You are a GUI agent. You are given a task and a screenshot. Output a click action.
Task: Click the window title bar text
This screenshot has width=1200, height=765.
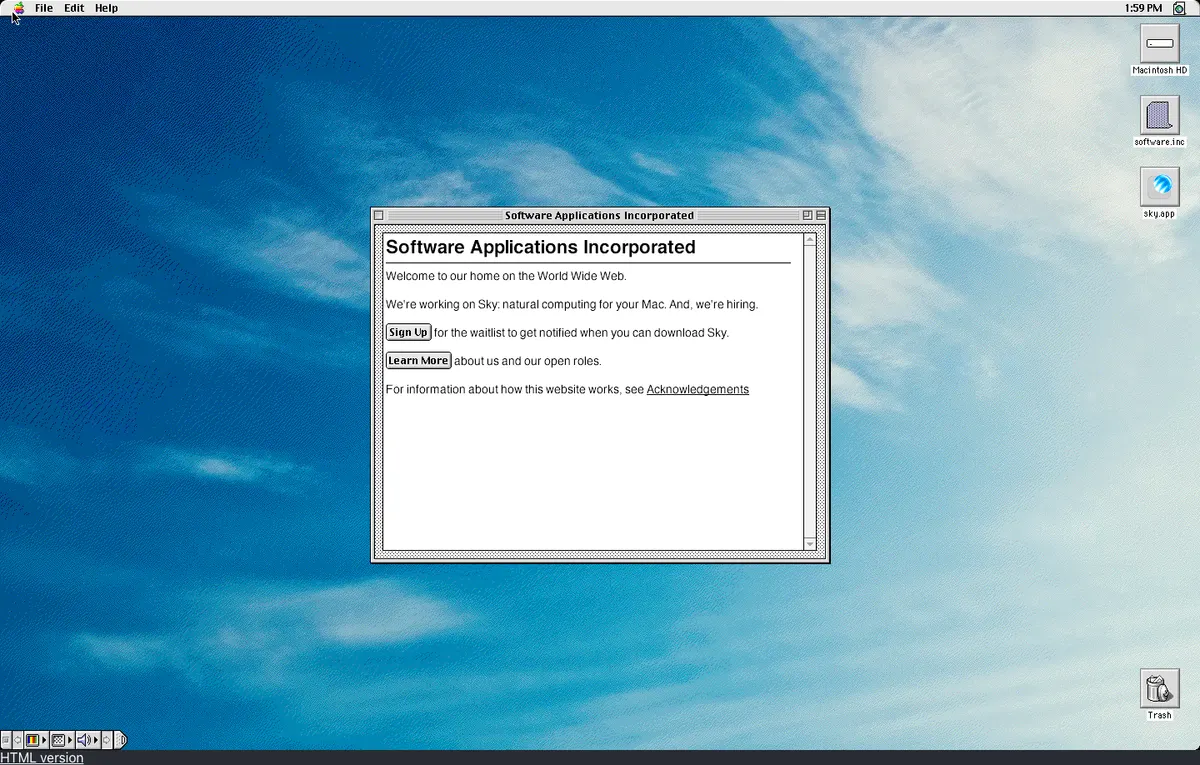tap(599, 215)
